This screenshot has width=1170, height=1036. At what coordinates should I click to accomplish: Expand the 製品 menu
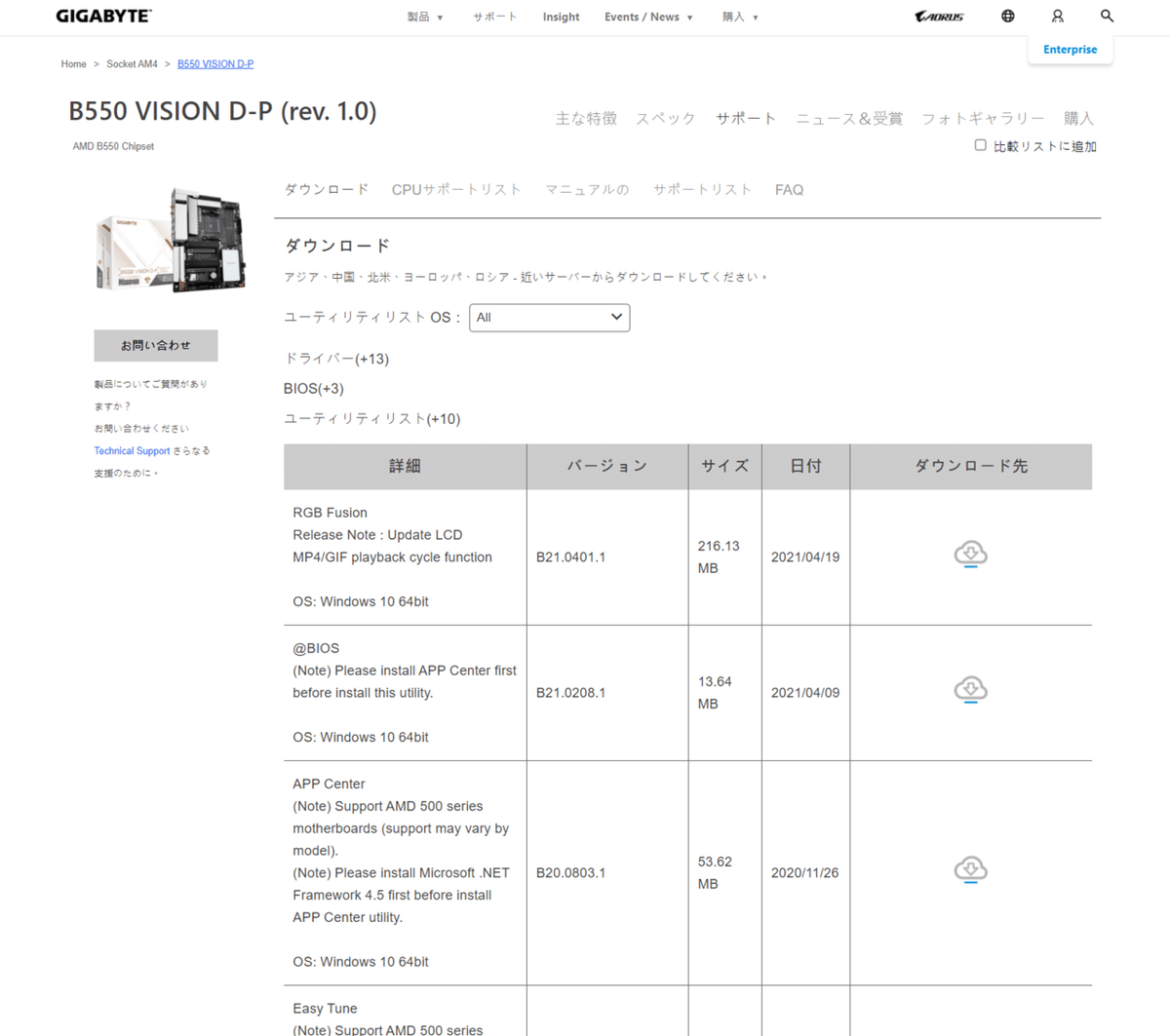point(425,17)
